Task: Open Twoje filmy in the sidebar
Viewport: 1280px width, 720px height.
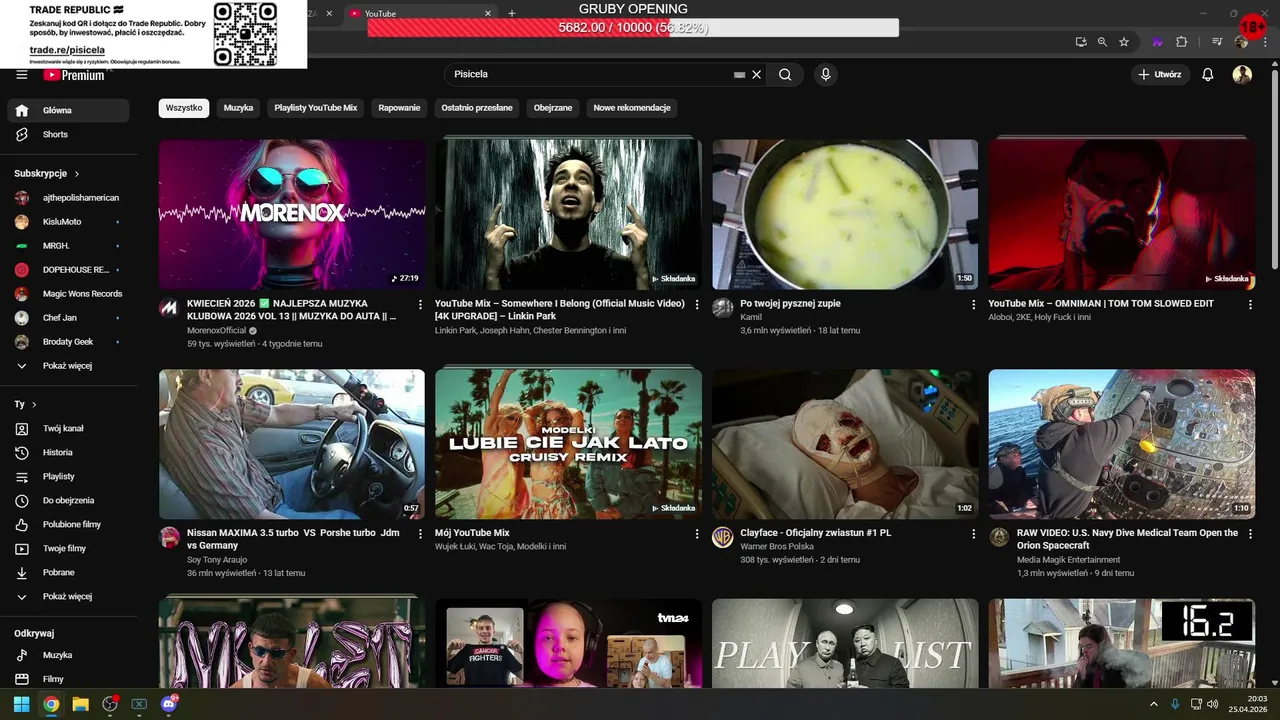Action: (68, 548)
